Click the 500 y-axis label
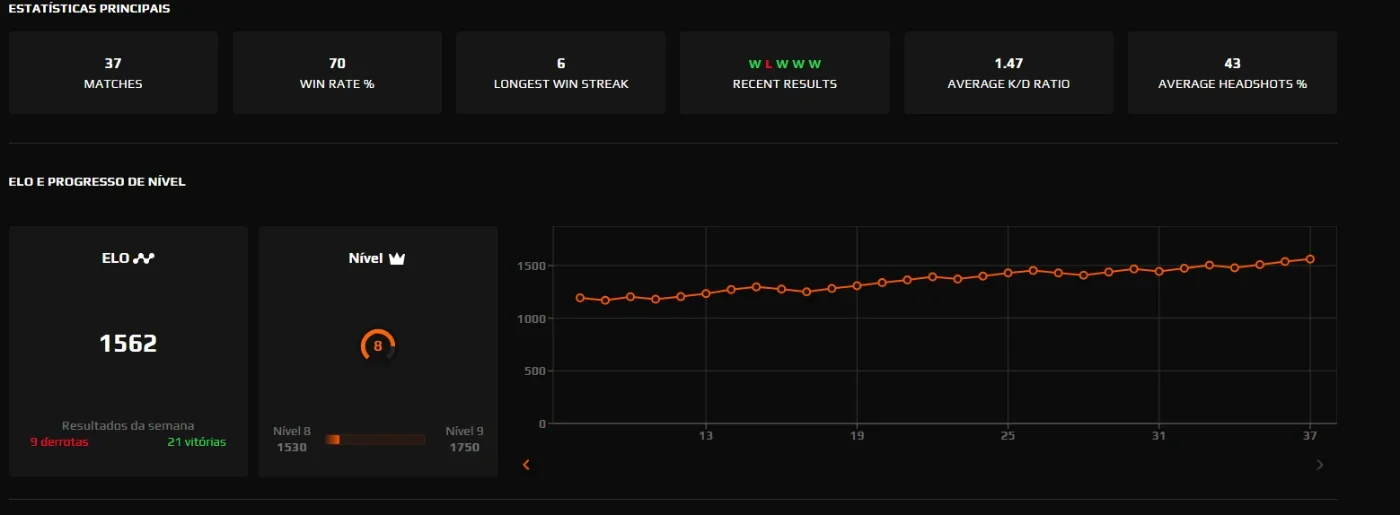Viewport: 1400px width, 515px height. (535, 371)
